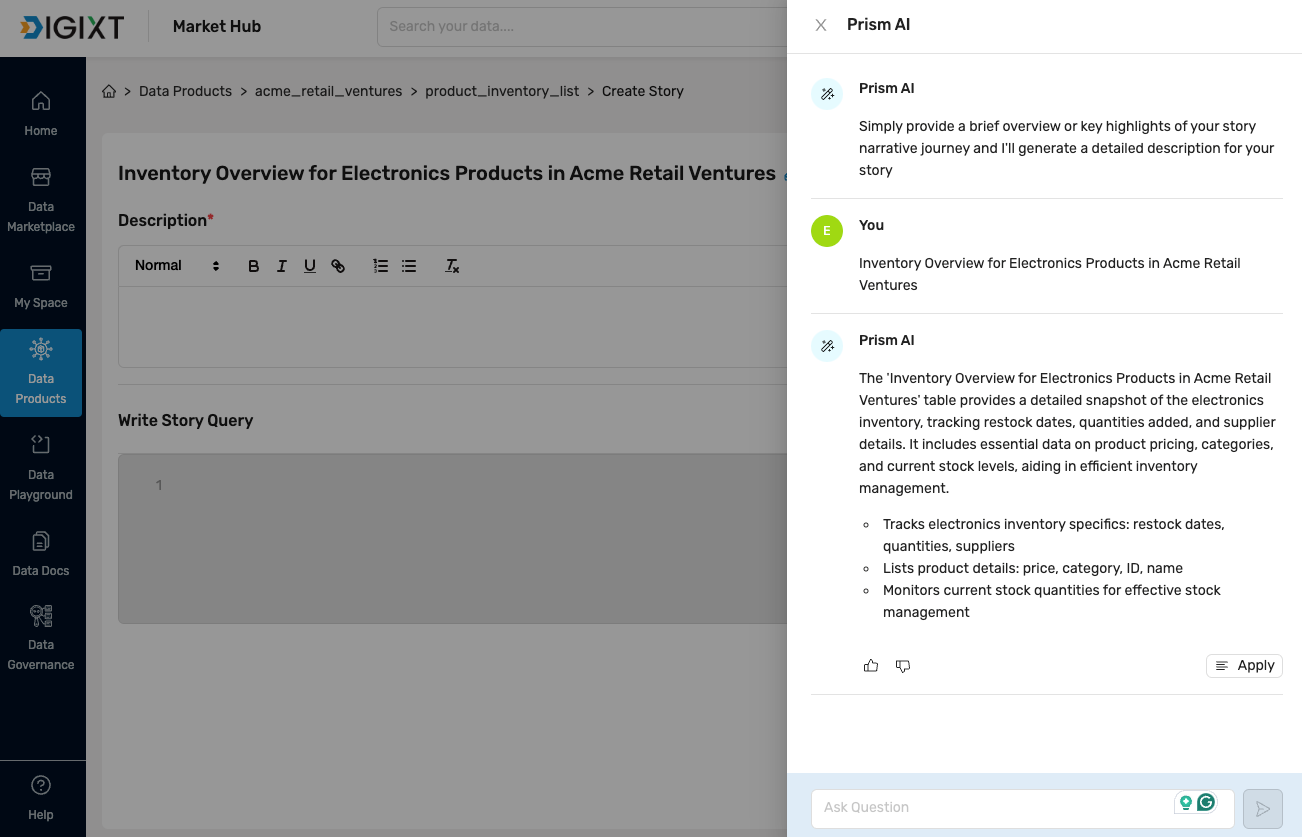Viewport: 1302px width, 837px height.
Task: Open Help in the sidebar
Action: click(41, 797)
